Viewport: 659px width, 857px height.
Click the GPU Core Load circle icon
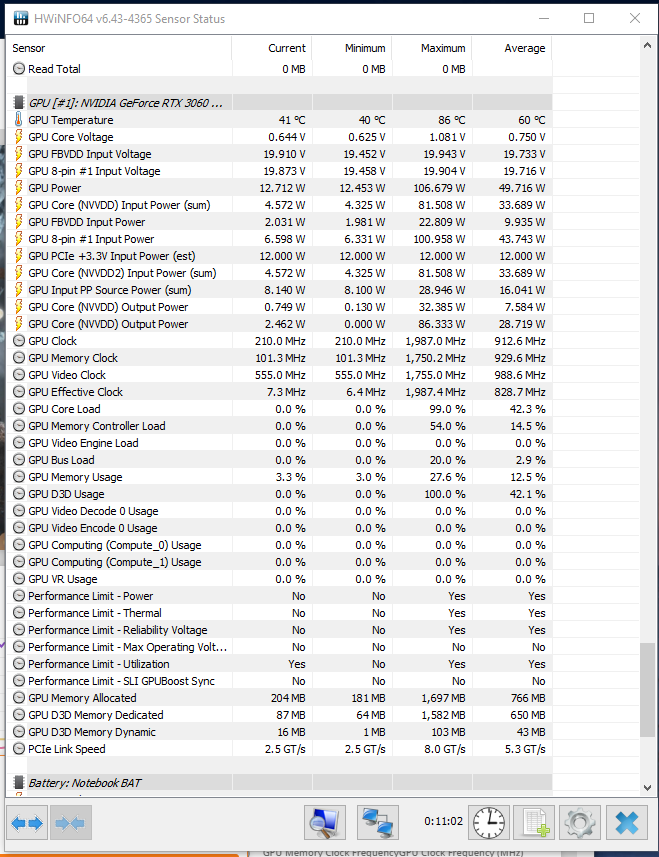tap(19, 409)
